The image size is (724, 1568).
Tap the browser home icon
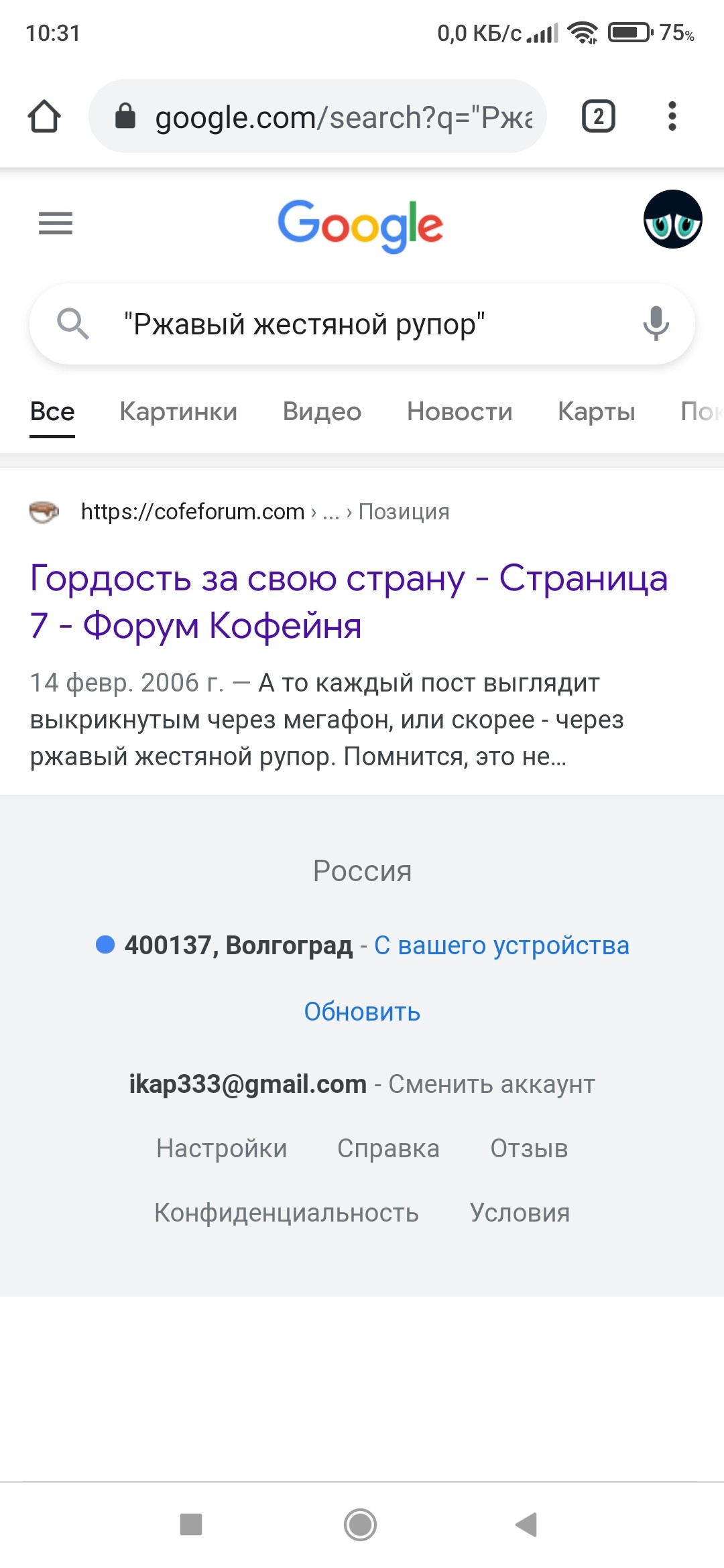(44, 117)
